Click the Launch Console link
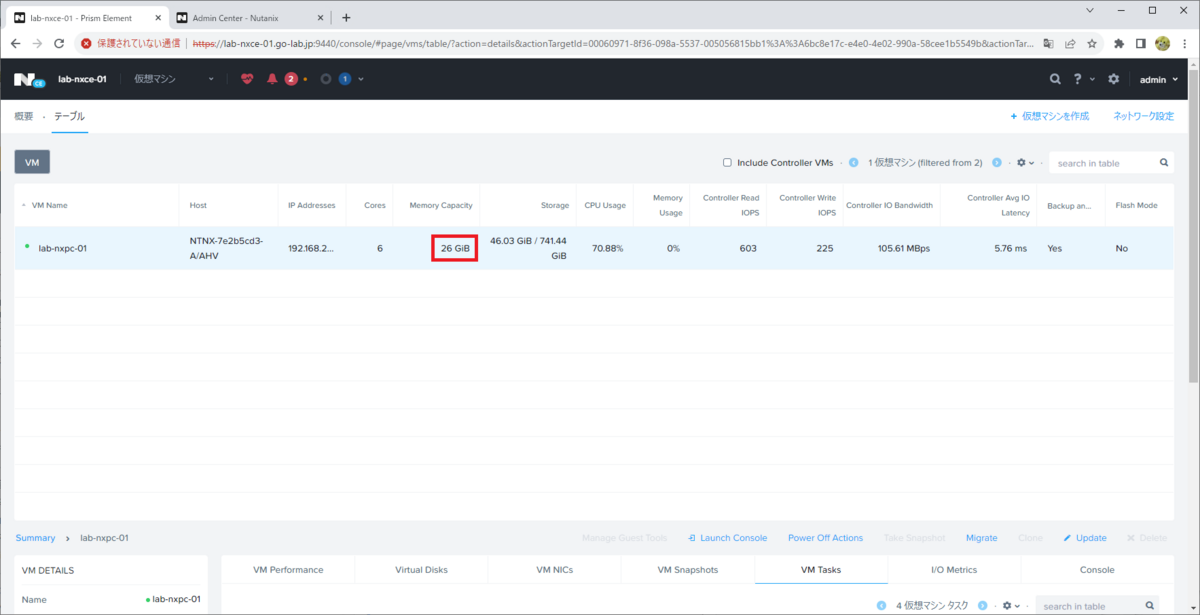 coord(727,537)
